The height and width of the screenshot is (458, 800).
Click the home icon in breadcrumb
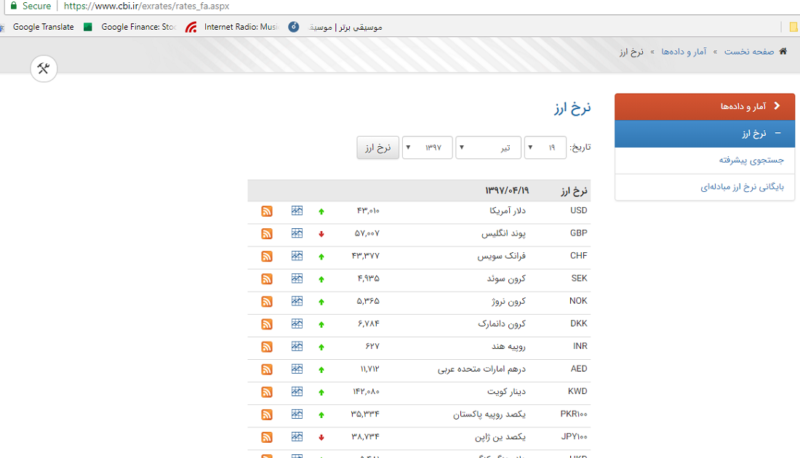(783, 51)
